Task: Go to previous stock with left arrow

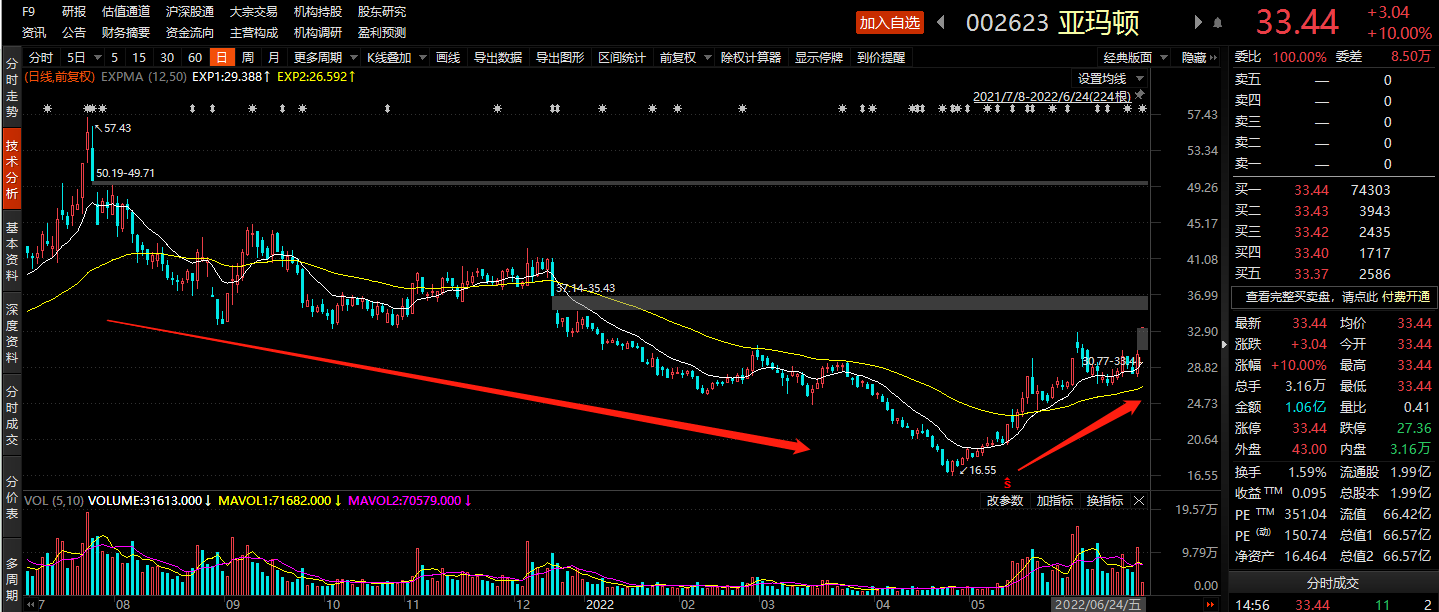Action: 942,22
